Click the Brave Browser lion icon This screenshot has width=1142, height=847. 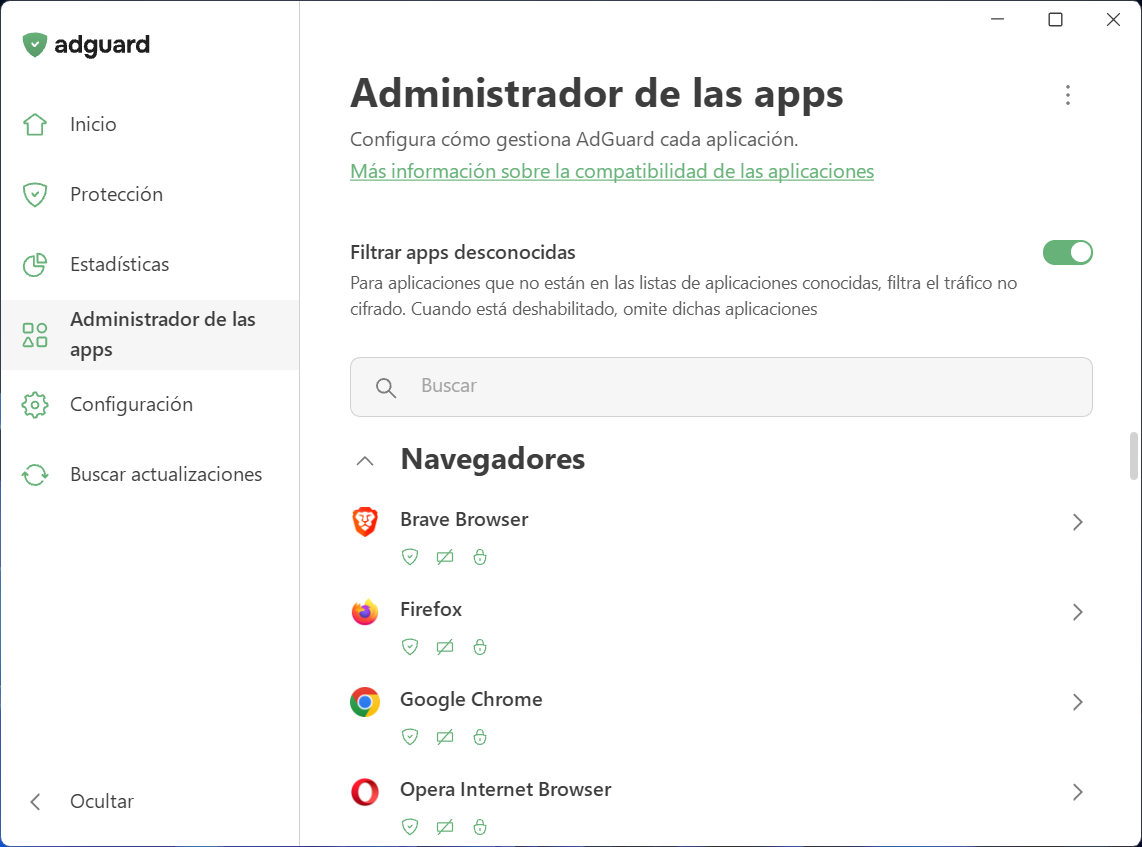365,521
